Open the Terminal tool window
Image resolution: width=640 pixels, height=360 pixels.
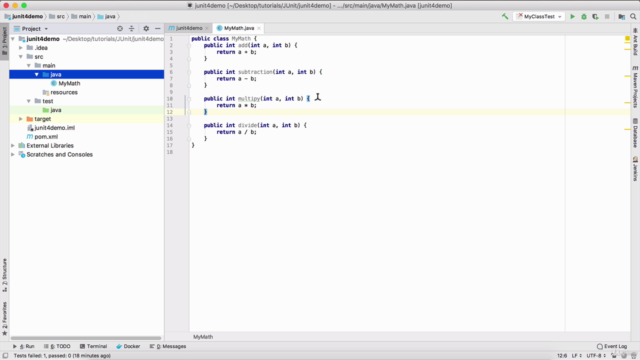[x=93, y=347]
